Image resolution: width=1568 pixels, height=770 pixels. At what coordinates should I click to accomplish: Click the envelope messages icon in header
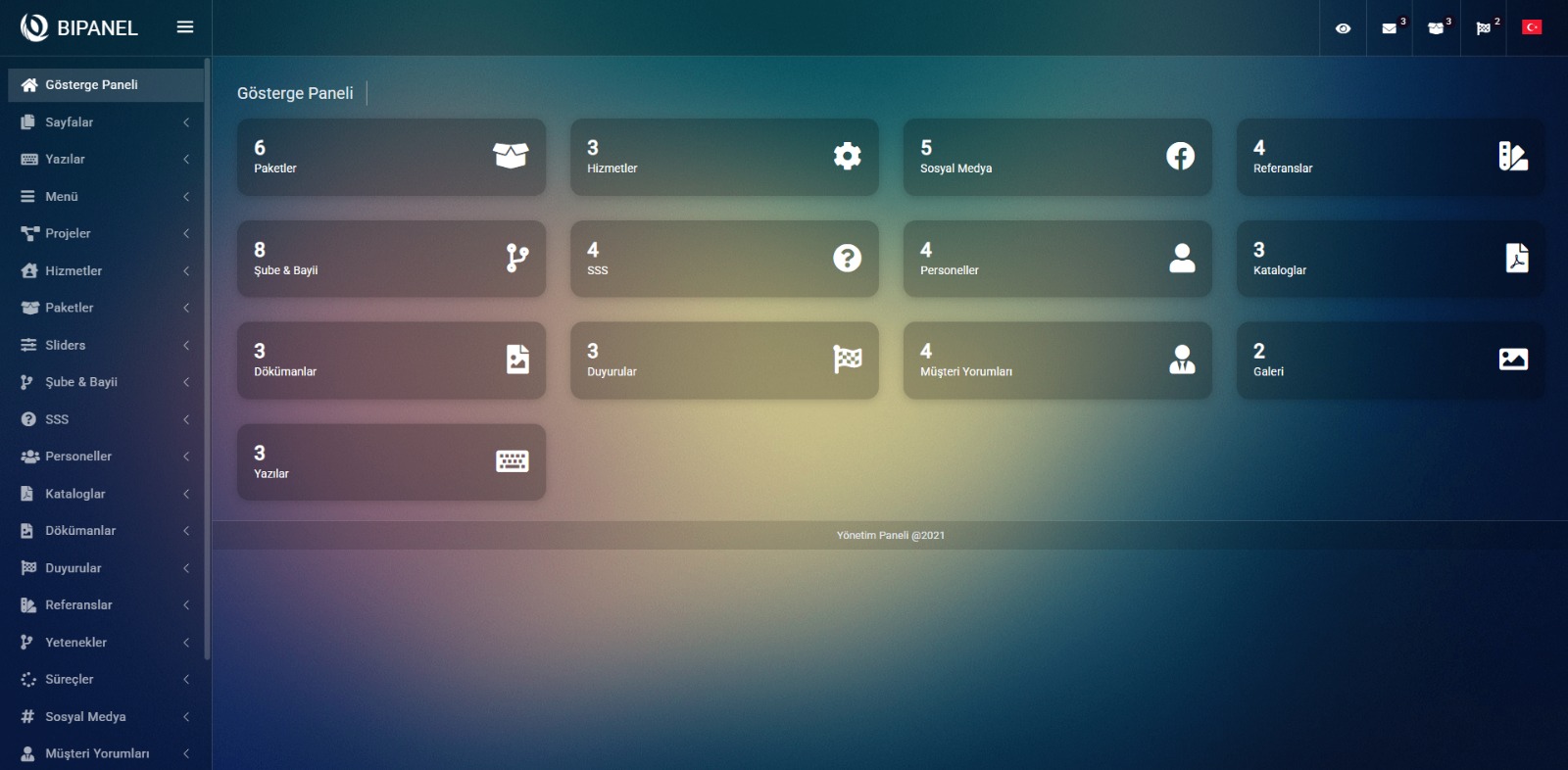(1389, 28)
